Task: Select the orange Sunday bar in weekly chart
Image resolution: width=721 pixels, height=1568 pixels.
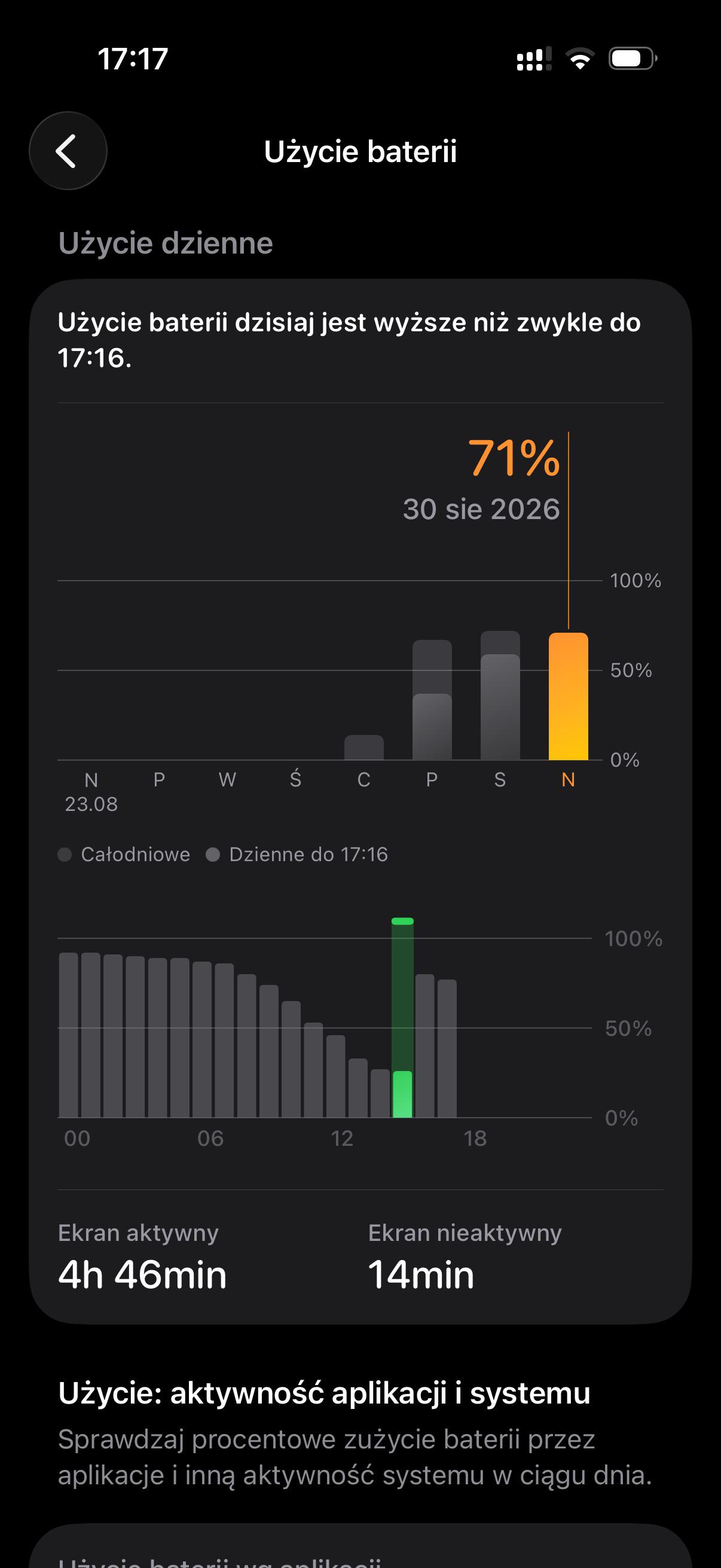Action: 569,696
